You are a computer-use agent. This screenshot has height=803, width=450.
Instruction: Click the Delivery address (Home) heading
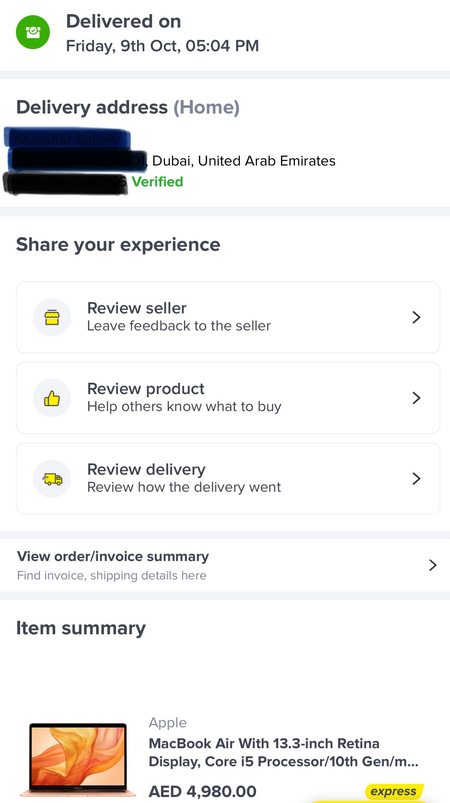coord(127,108)
